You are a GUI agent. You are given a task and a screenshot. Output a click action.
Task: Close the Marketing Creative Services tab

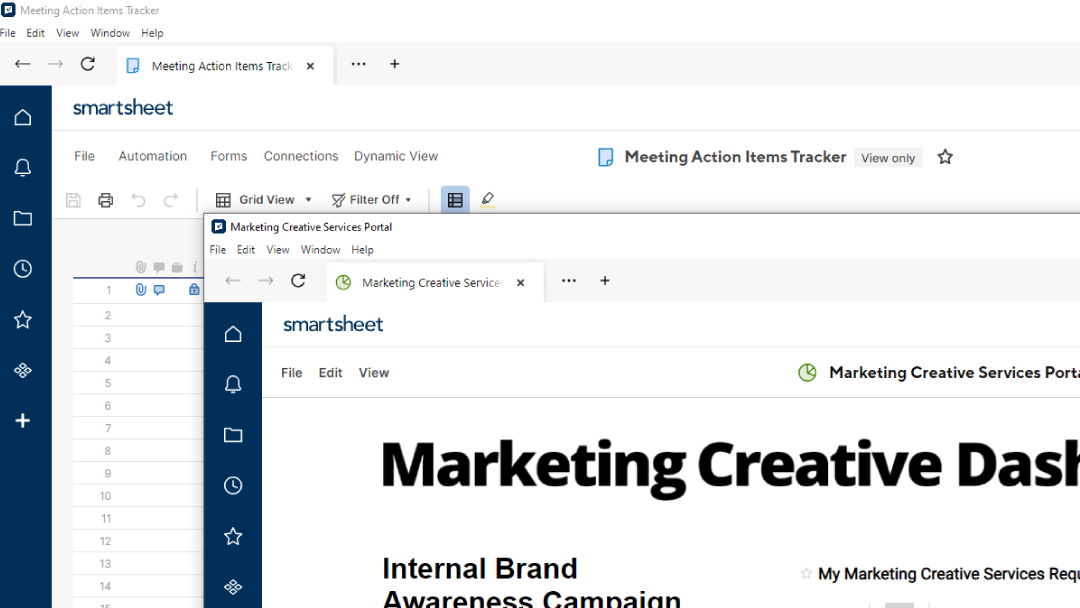521,283
